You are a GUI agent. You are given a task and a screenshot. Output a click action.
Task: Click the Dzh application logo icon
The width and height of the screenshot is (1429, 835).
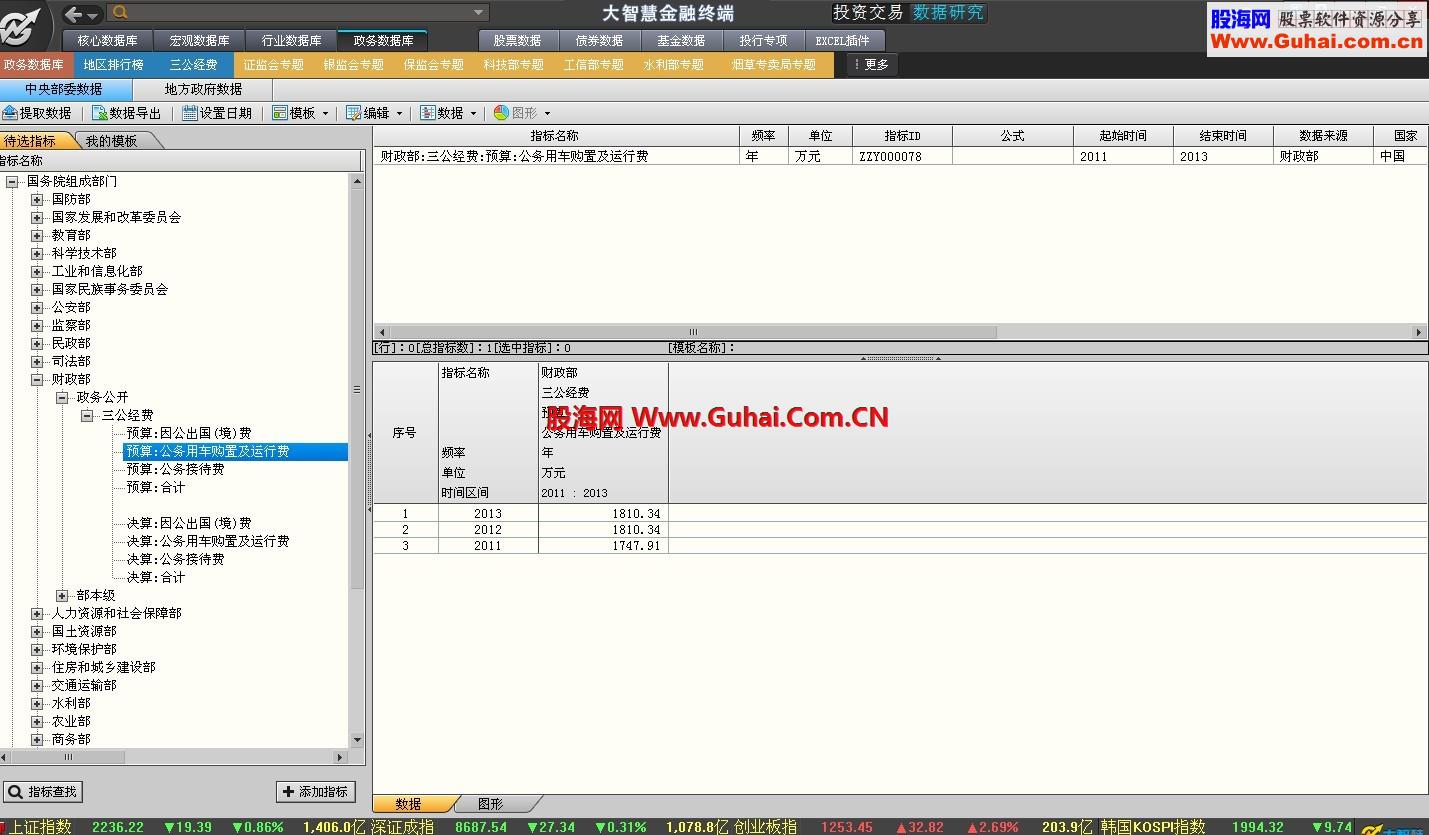(x=22, y=24)
